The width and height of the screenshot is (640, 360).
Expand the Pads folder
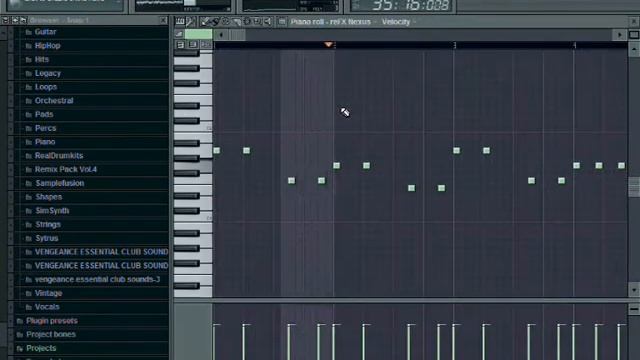[44, 115]
